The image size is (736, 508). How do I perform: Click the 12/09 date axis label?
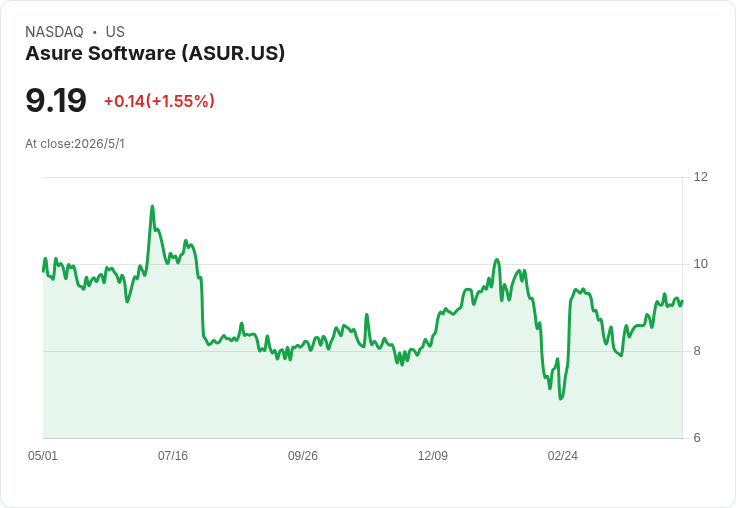pyautogui.click(x=433, y=455)
